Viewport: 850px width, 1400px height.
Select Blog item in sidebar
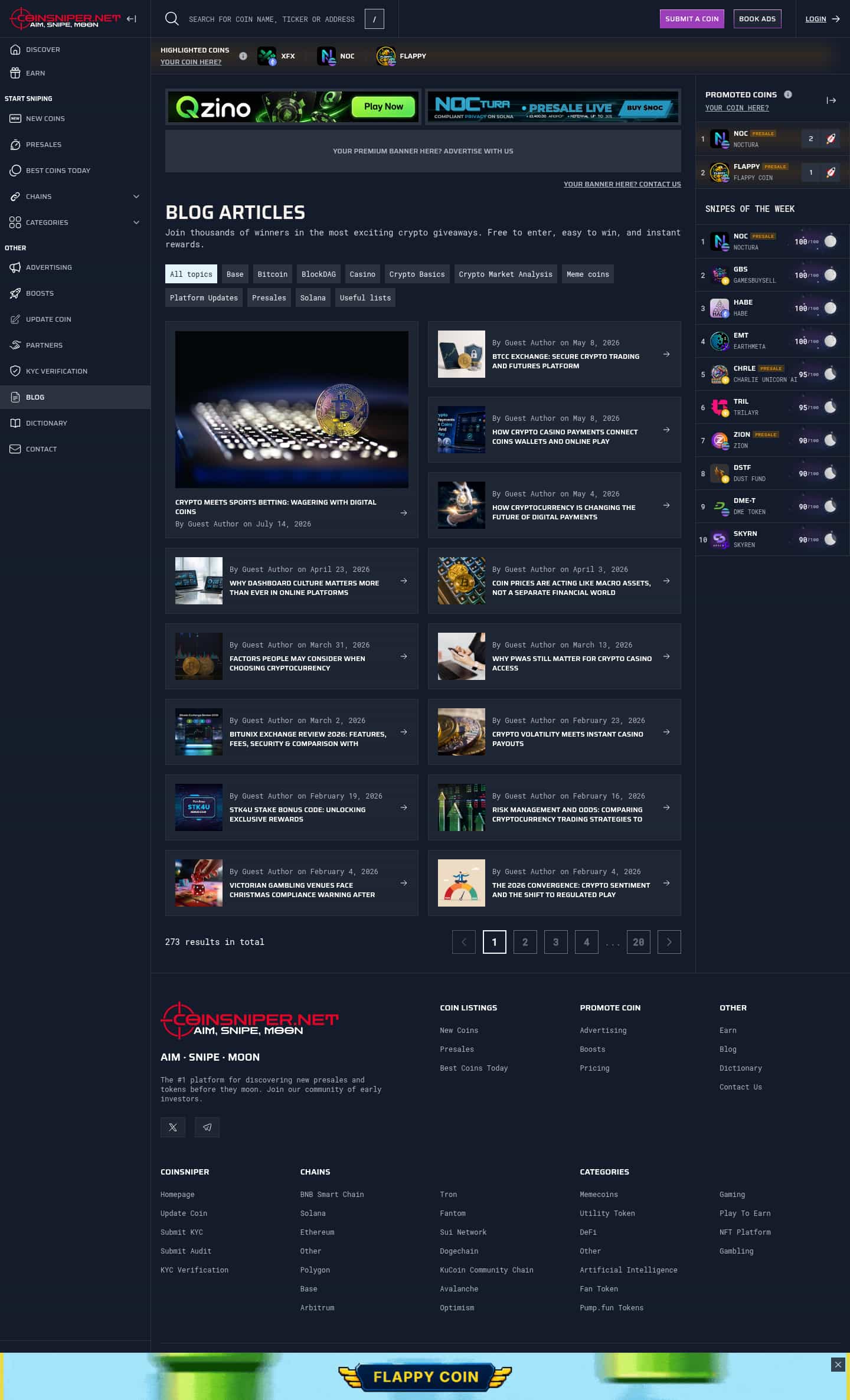(75, 397)
